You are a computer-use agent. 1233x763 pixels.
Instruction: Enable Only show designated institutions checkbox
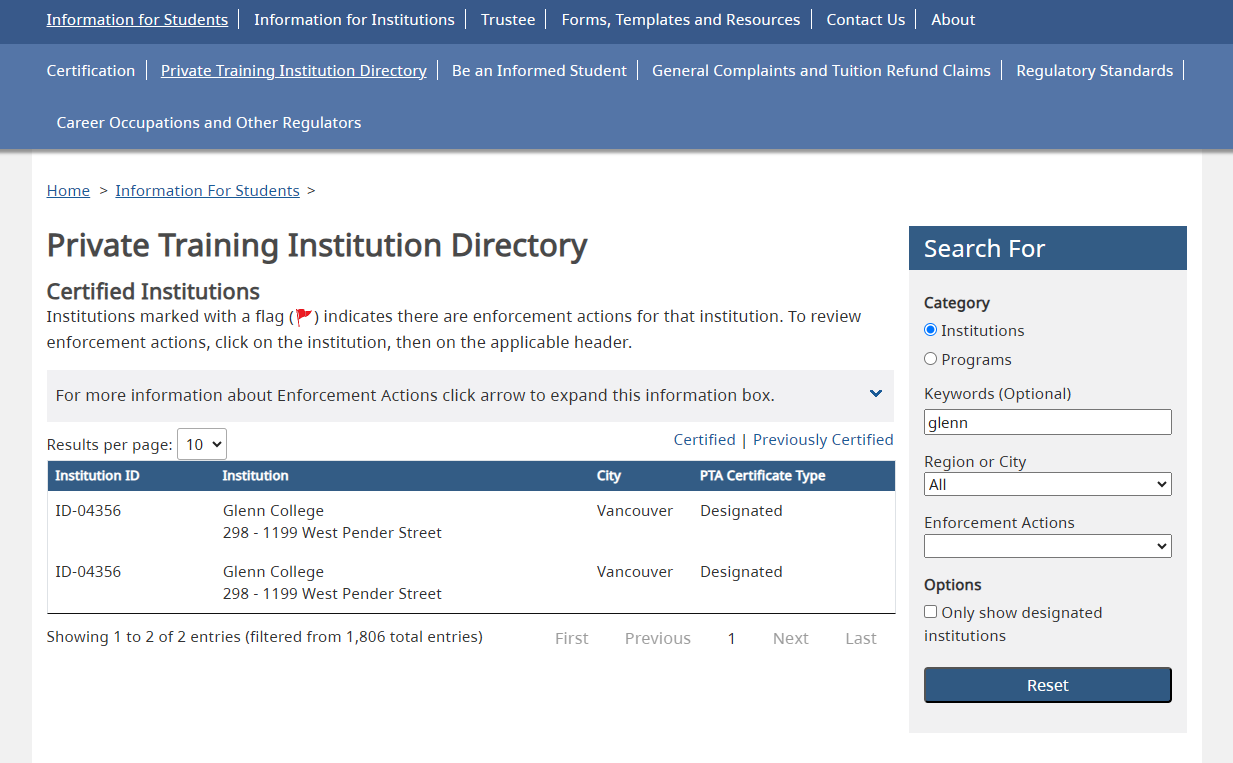(x=931, y=612)
